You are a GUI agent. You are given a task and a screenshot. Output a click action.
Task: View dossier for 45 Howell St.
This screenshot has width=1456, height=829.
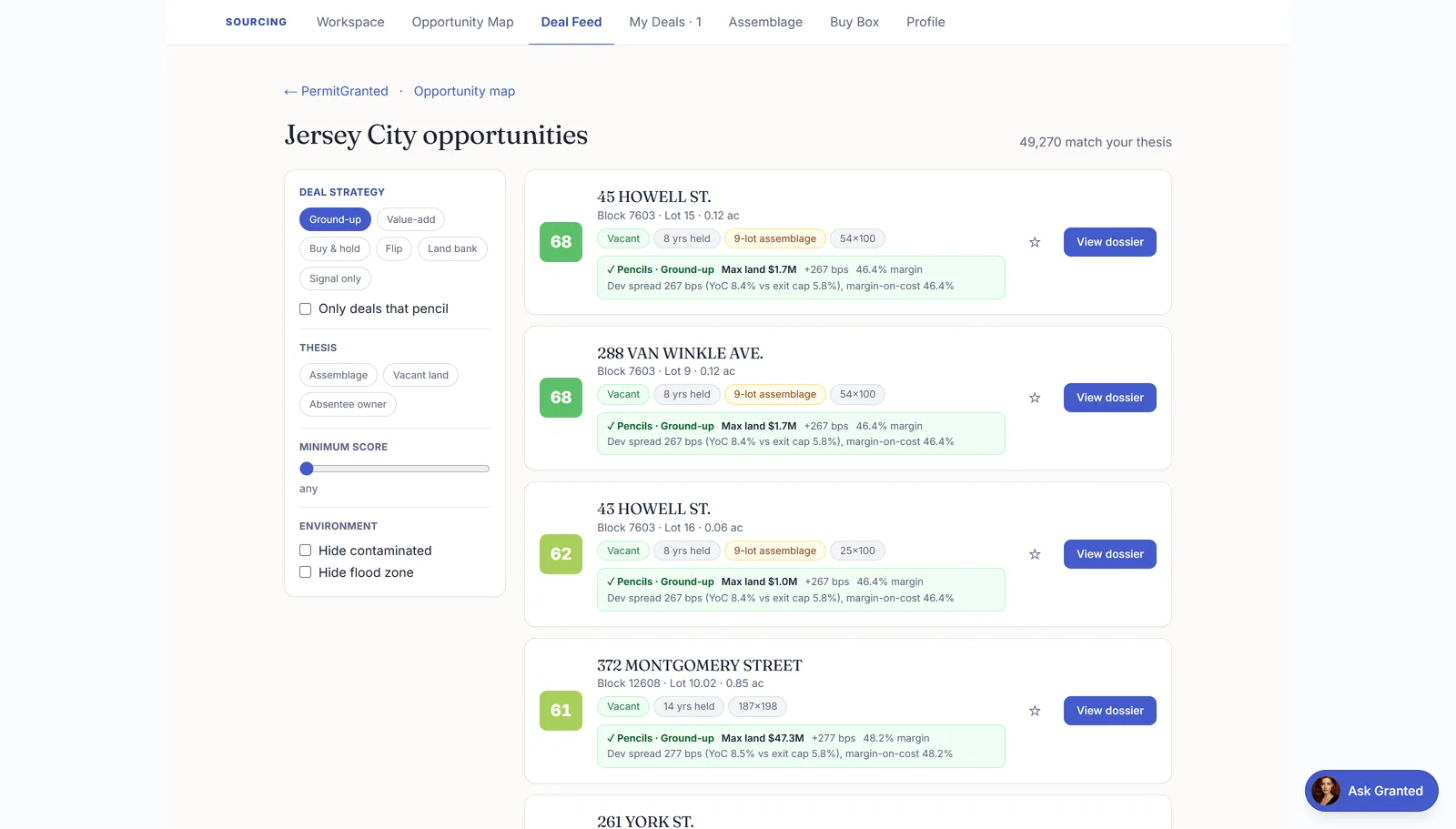[x=1109, y=242]
